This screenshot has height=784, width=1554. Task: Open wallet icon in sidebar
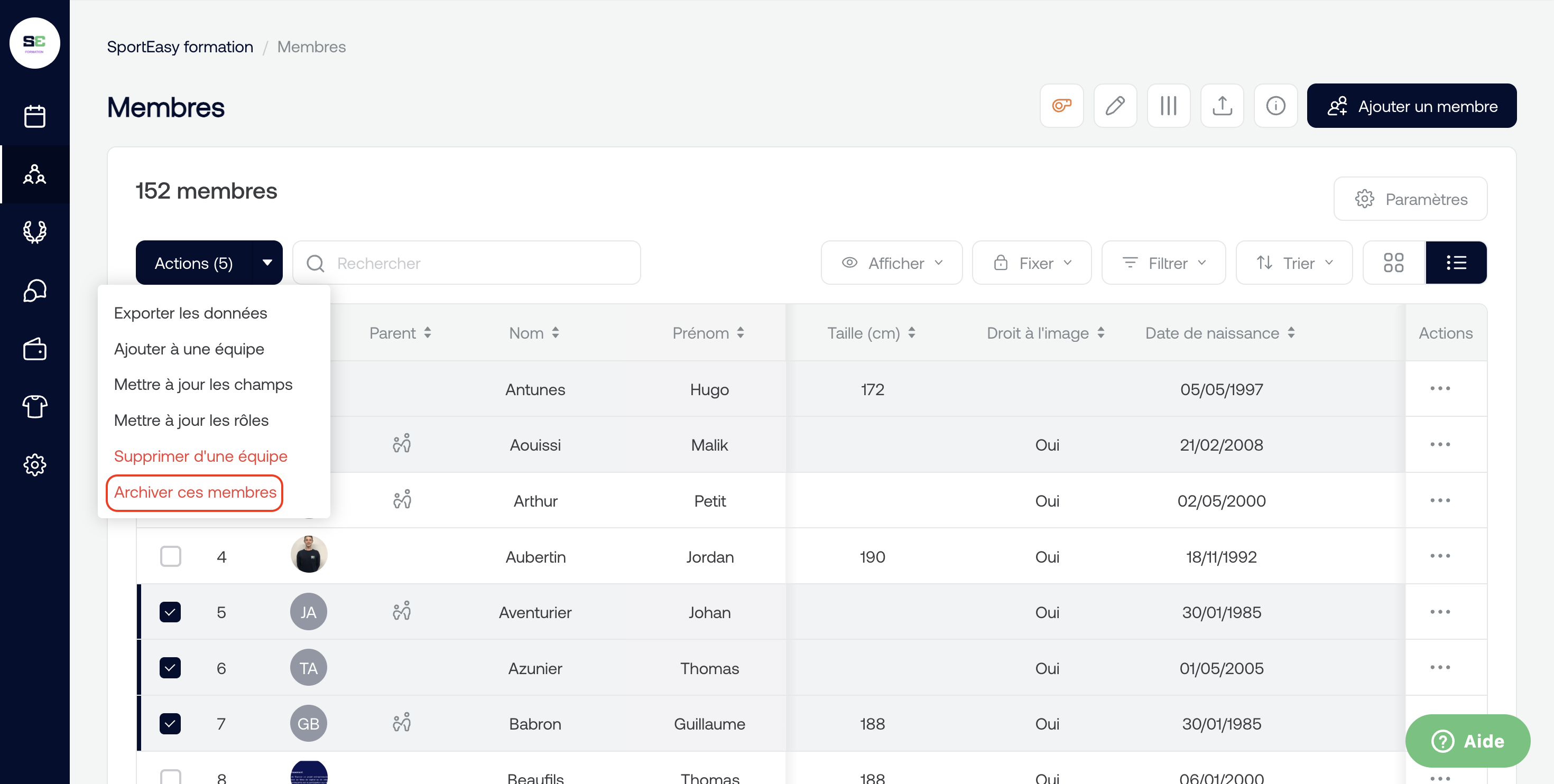coord(34,349)
